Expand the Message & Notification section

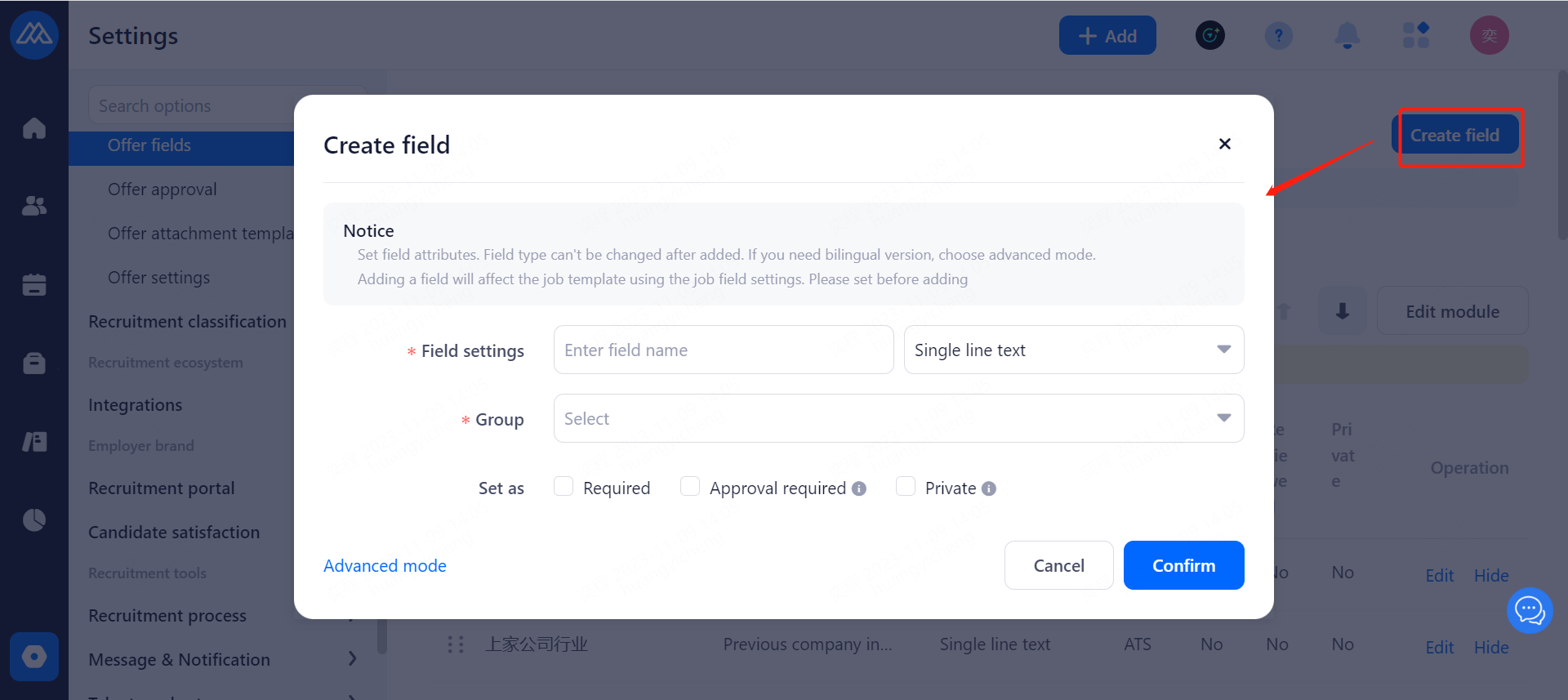[x=352, y=658]
